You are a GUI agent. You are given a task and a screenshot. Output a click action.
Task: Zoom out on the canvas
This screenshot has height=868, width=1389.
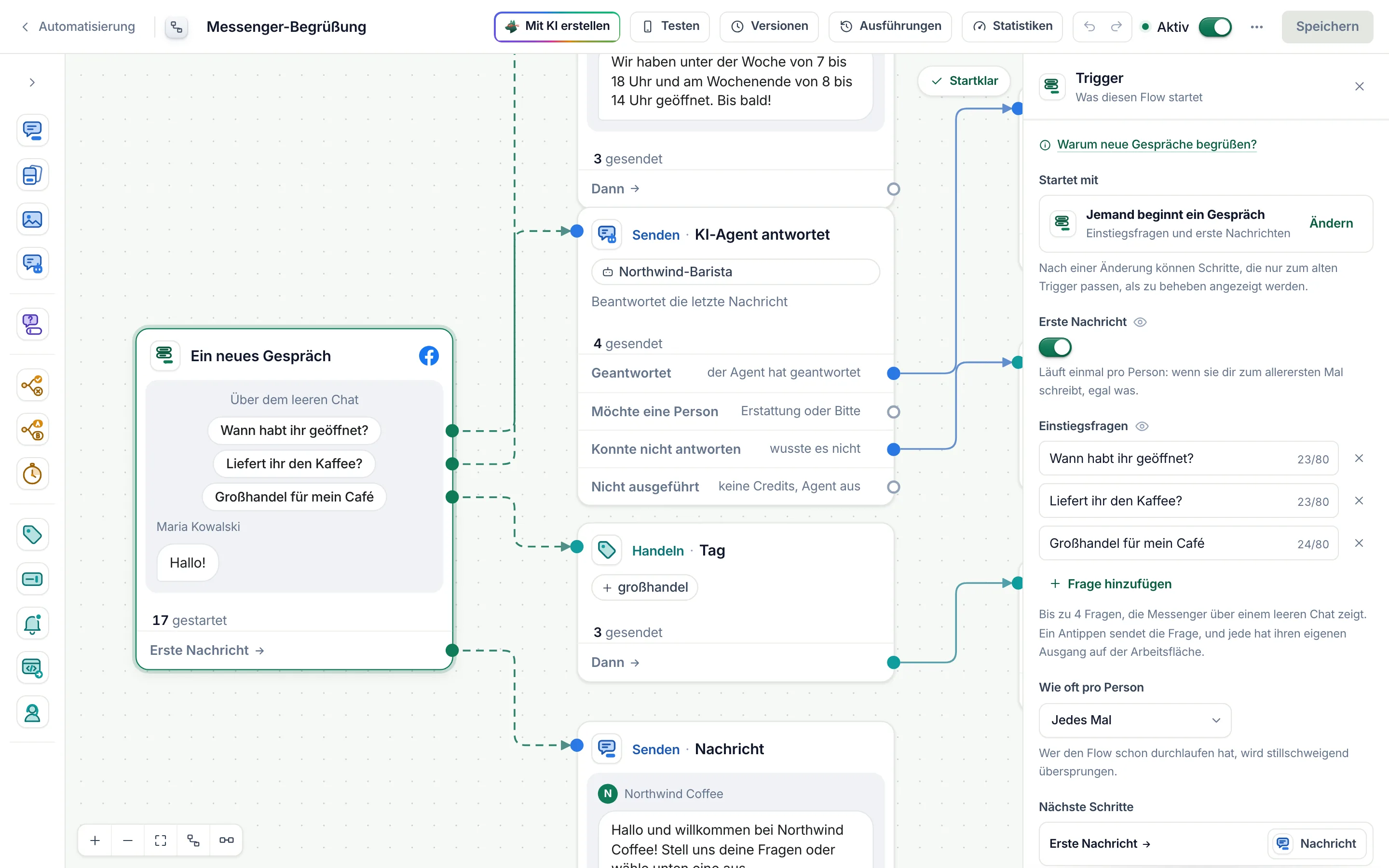coord(127,841)
